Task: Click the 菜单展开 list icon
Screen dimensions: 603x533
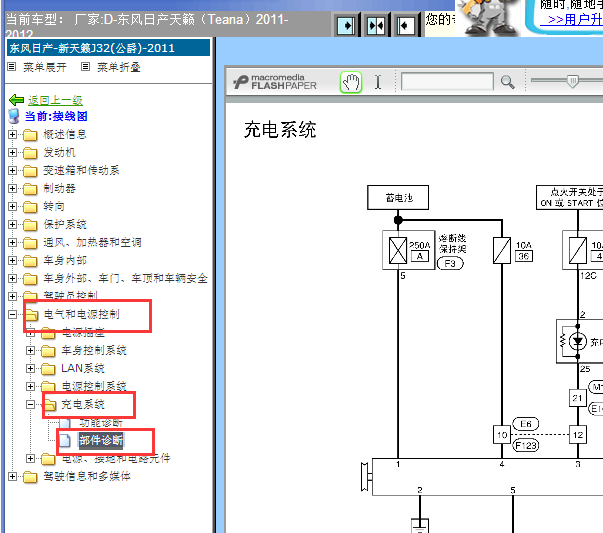Action: pos(12,67)
